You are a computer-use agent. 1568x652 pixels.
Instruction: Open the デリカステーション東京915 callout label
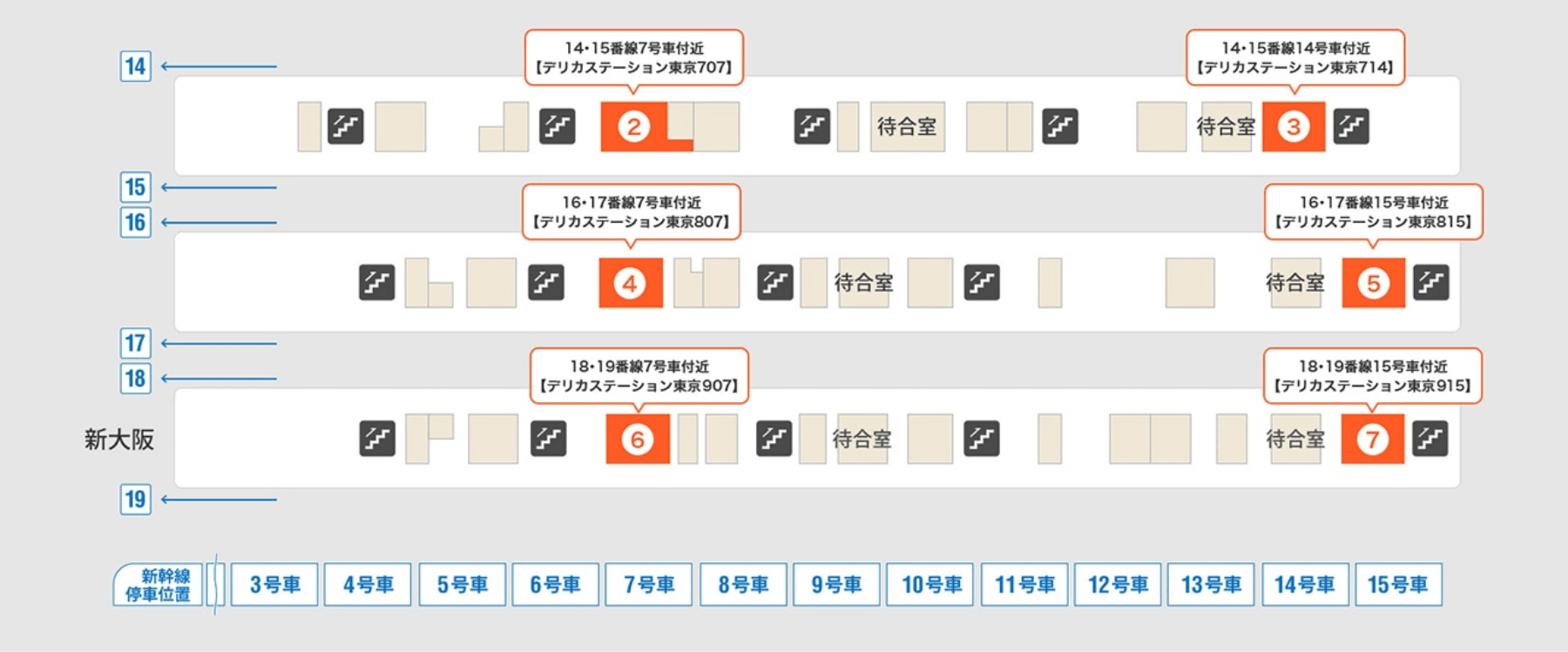(x=1372, y=376)
